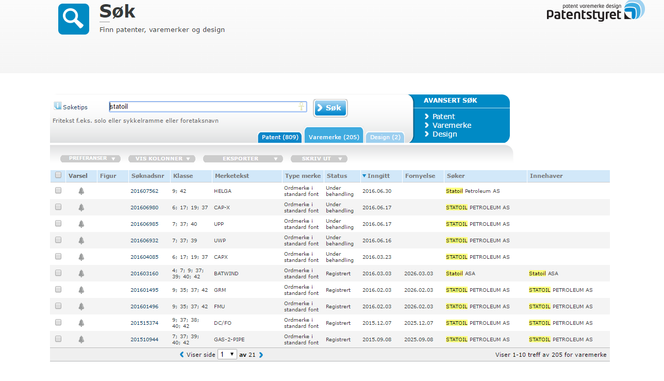Click the alert bell for GAS-2-PIPE row
The height and width of the screenshot is (381, 664).
coord(81,340)
